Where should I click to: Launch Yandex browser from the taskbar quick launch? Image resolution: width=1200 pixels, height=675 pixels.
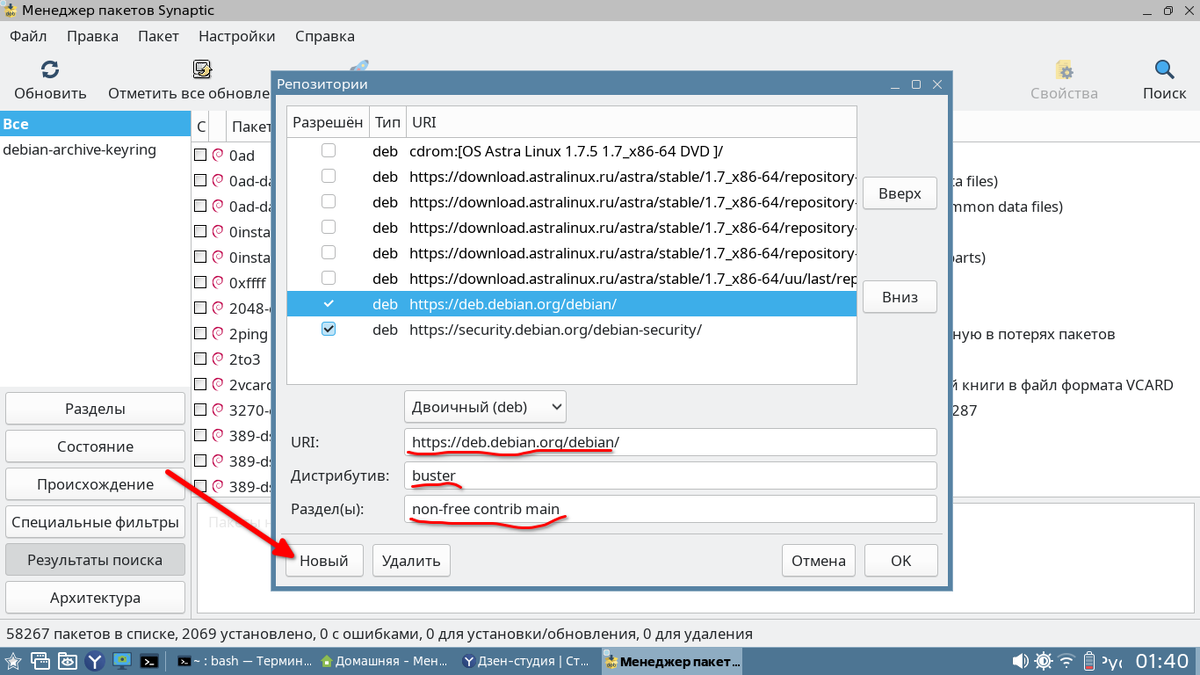(94, 661)
